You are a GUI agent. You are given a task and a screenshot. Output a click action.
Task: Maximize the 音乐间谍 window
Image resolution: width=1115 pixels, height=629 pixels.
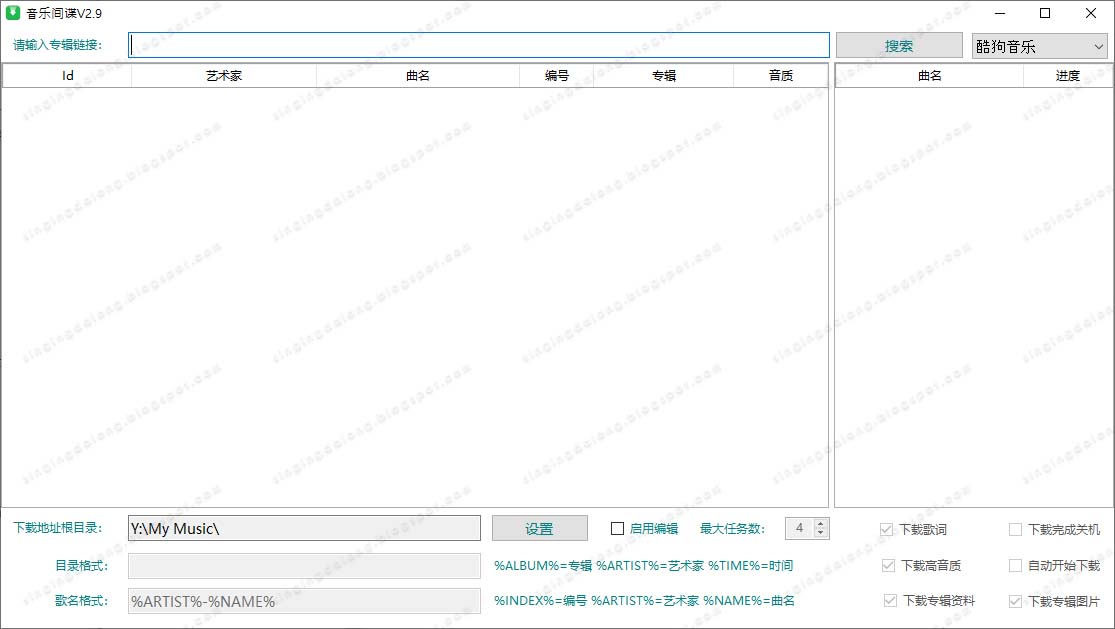click(1045, 13)
